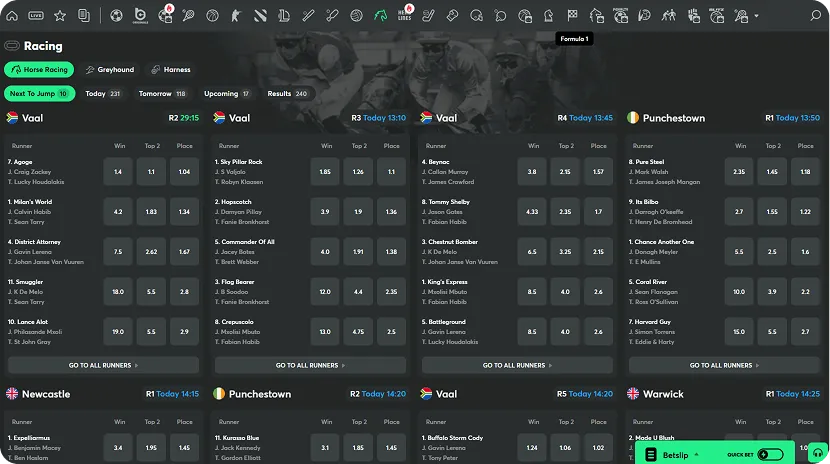The width and height of the screenshot is (830, 464).
Task: Toggle the Quick Bet switch
Action: pos(770,454)
